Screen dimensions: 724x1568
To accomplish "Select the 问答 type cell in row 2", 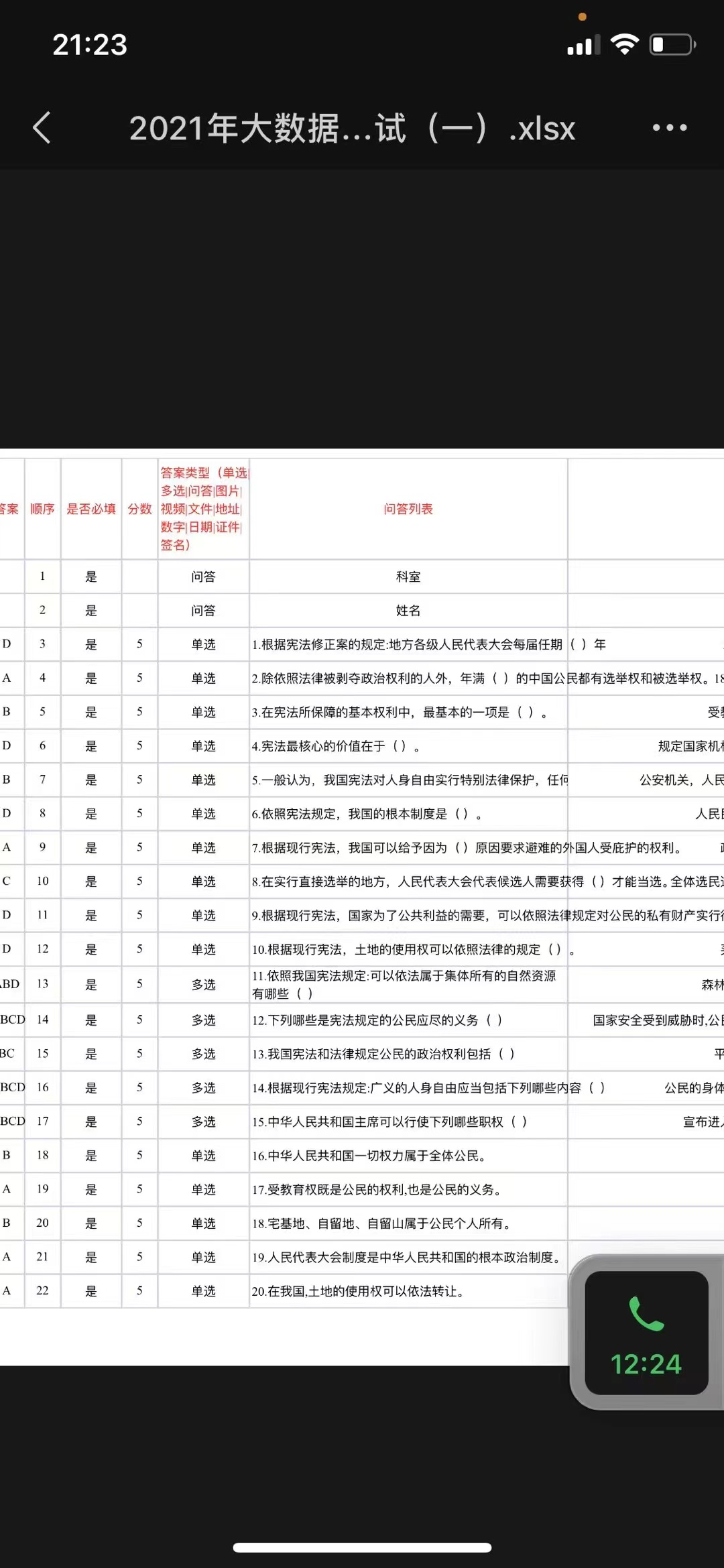I will coord(204,611).
